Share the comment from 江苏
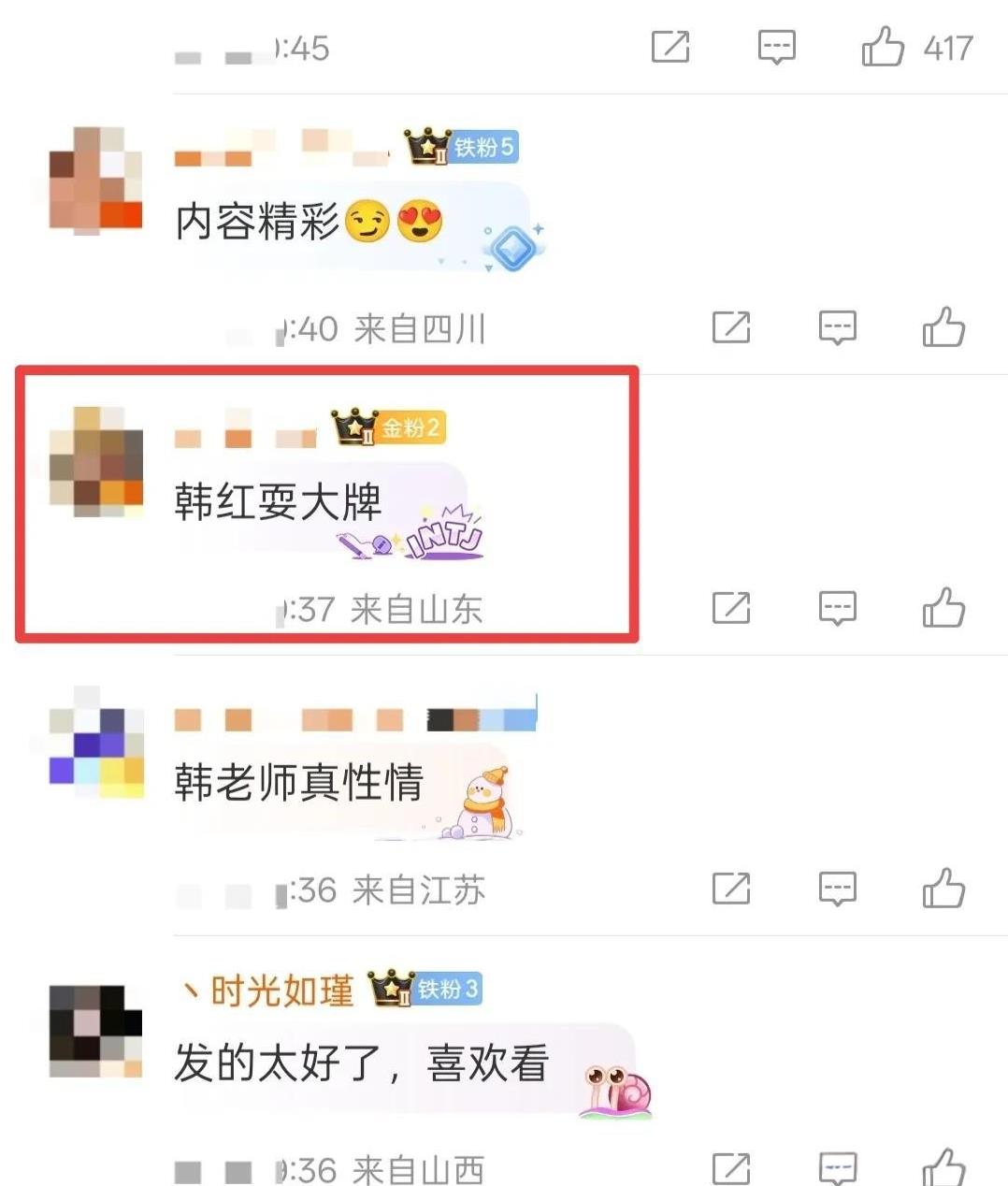 [x=731, y=889]
